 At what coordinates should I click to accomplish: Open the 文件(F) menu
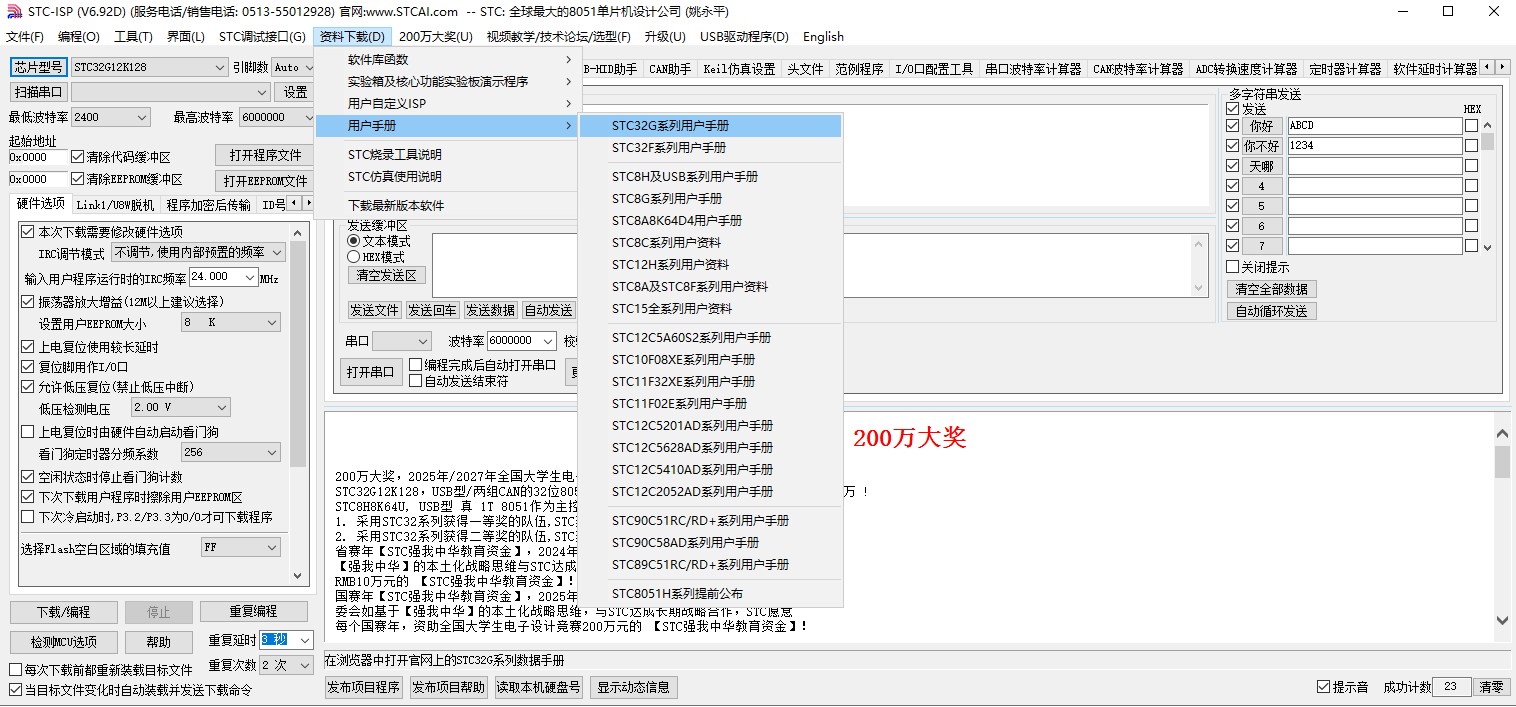(x=25, y=37)
